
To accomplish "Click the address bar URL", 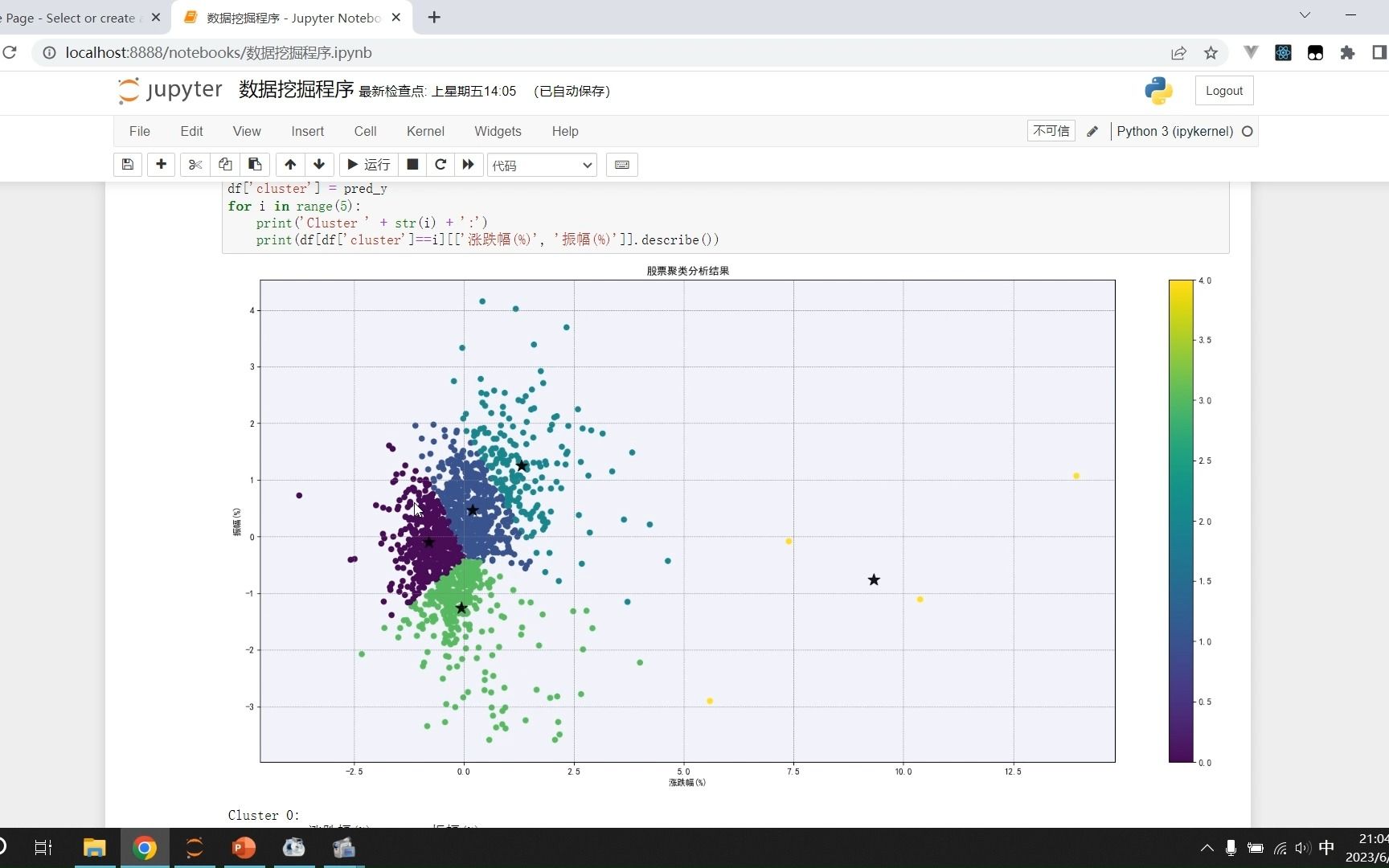I will (219, 53).
